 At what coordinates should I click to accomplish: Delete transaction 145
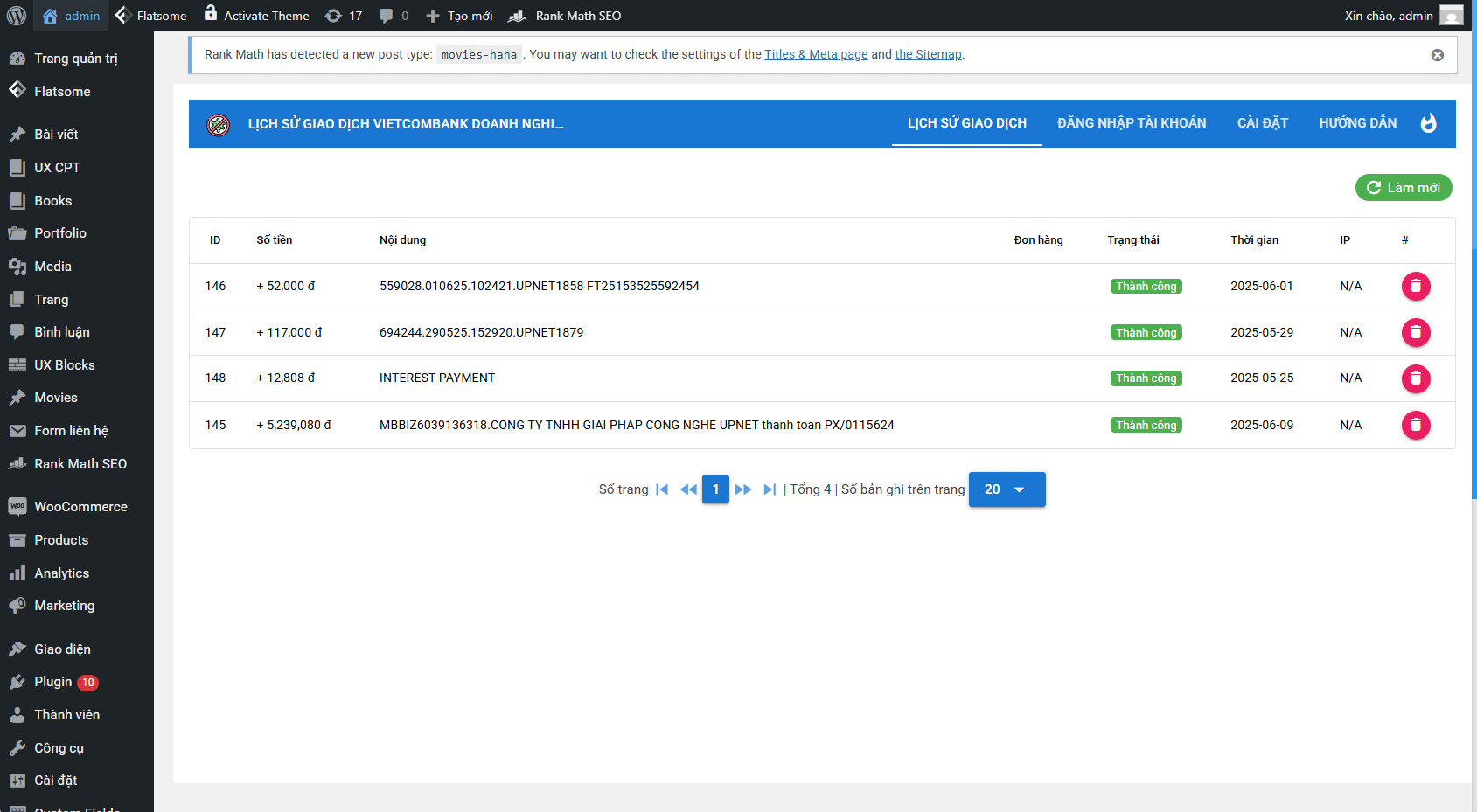[x=1416, y=425]
